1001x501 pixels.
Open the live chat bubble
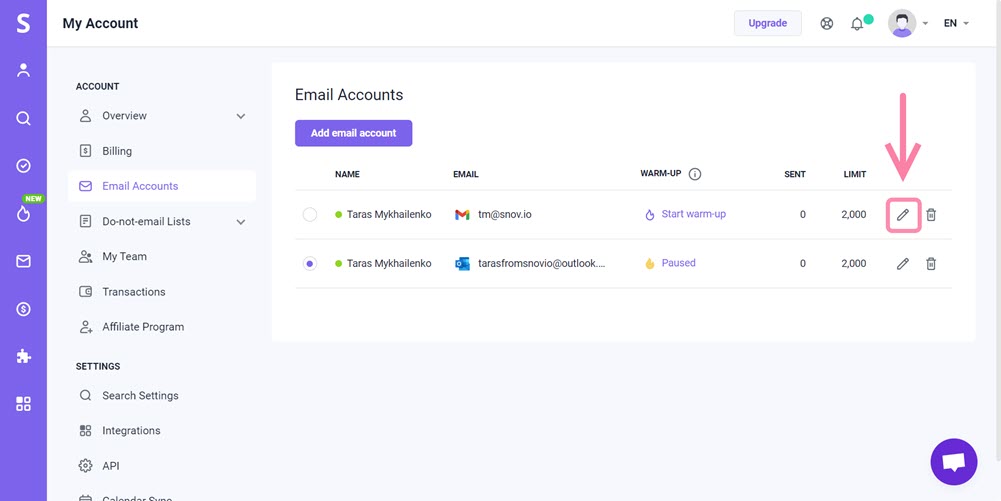point(954,462)
